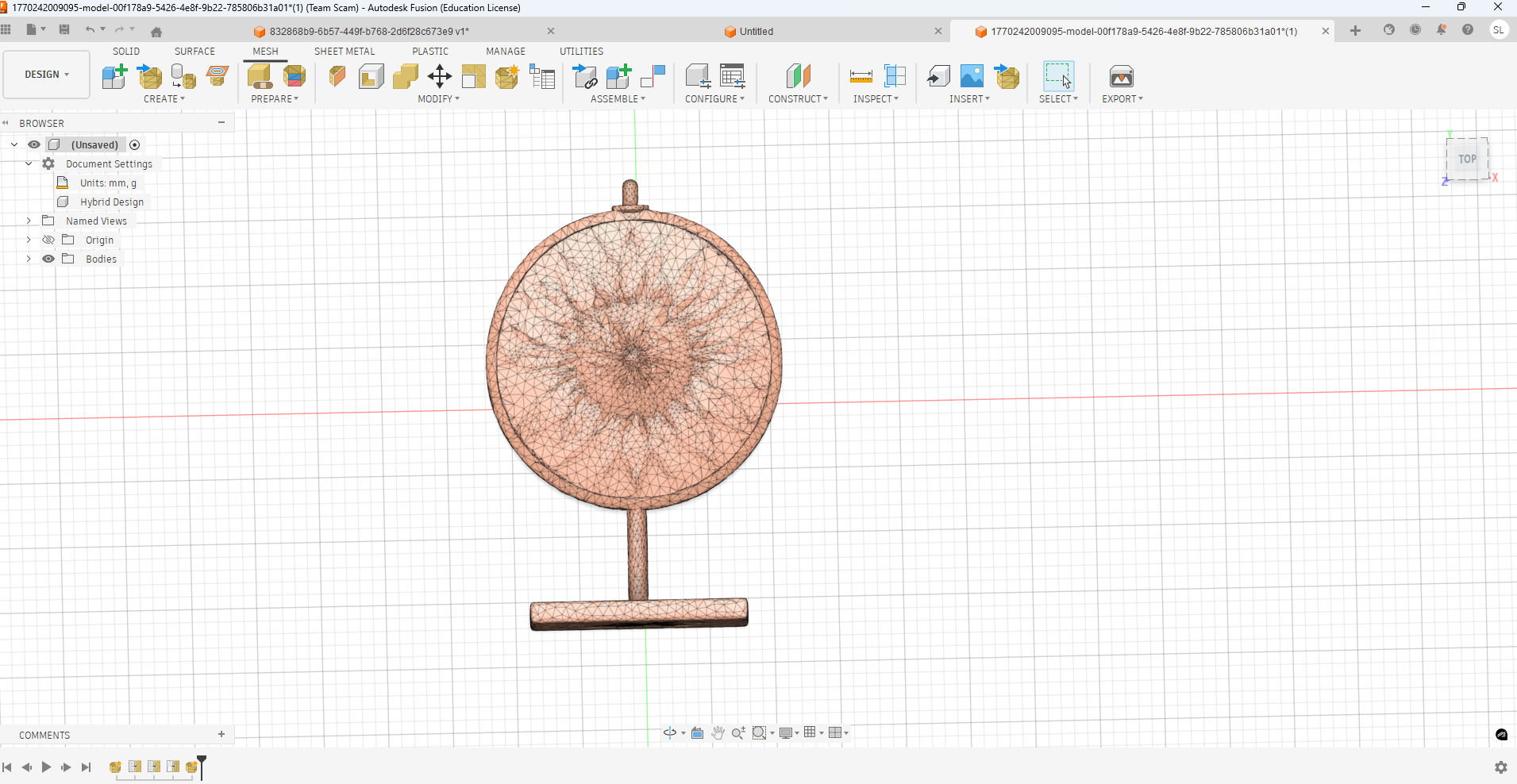The height and width of the screenshot is (784, 1517).
Task: Click the Configure Model icon
Action: [698, 76]
